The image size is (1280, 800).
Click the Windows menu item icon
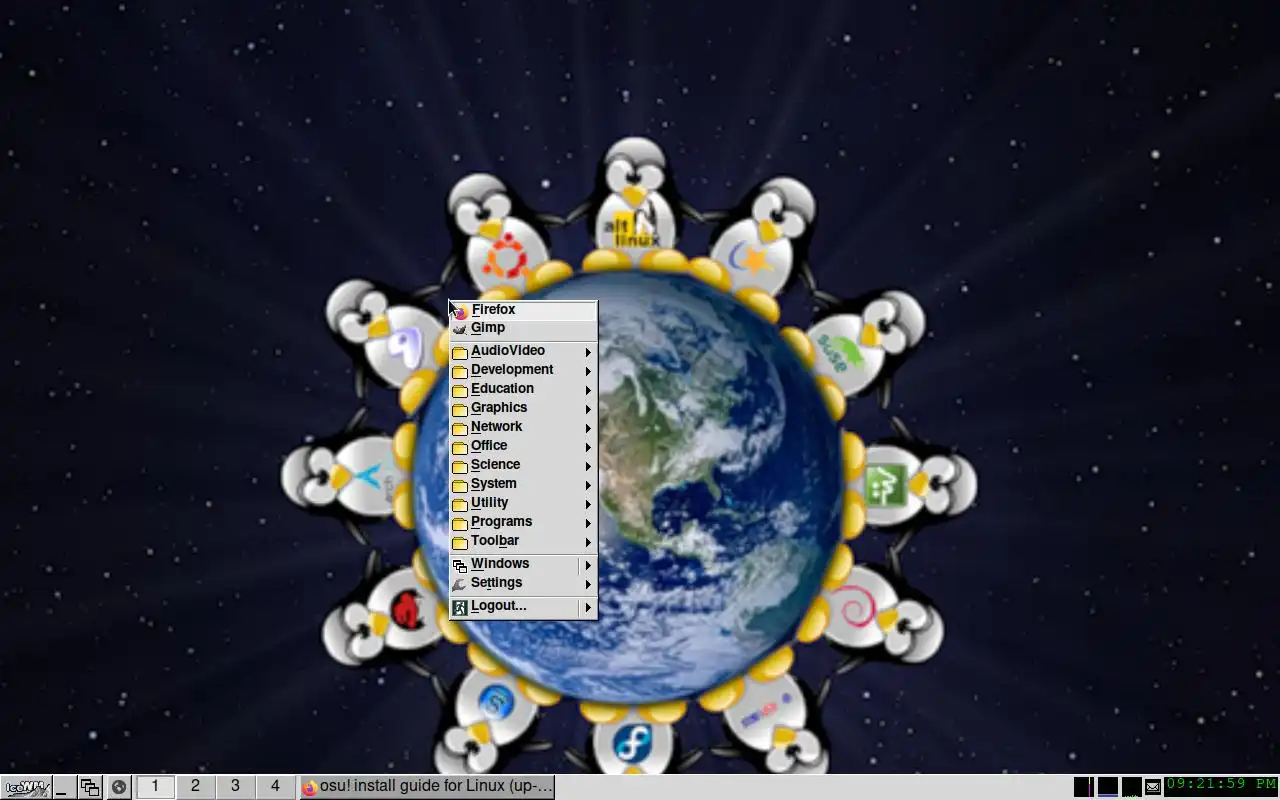click(460, 565)
